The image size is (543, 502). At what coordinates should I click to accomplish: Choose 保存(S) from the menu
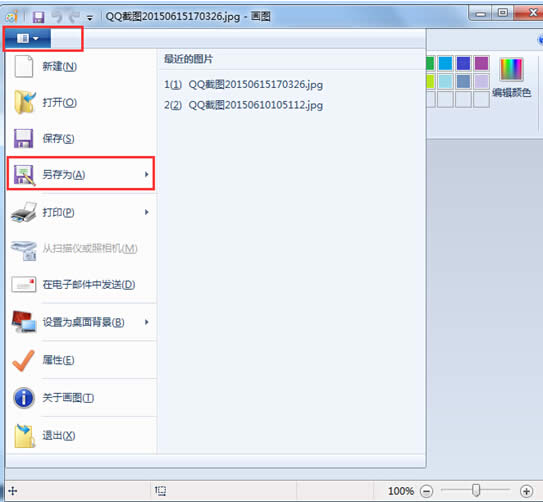81,138
